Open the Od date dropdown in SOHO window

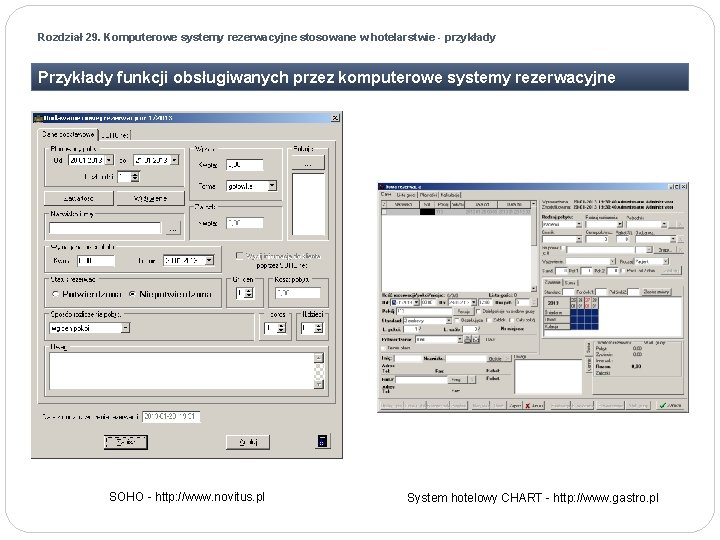pos(109,160)
